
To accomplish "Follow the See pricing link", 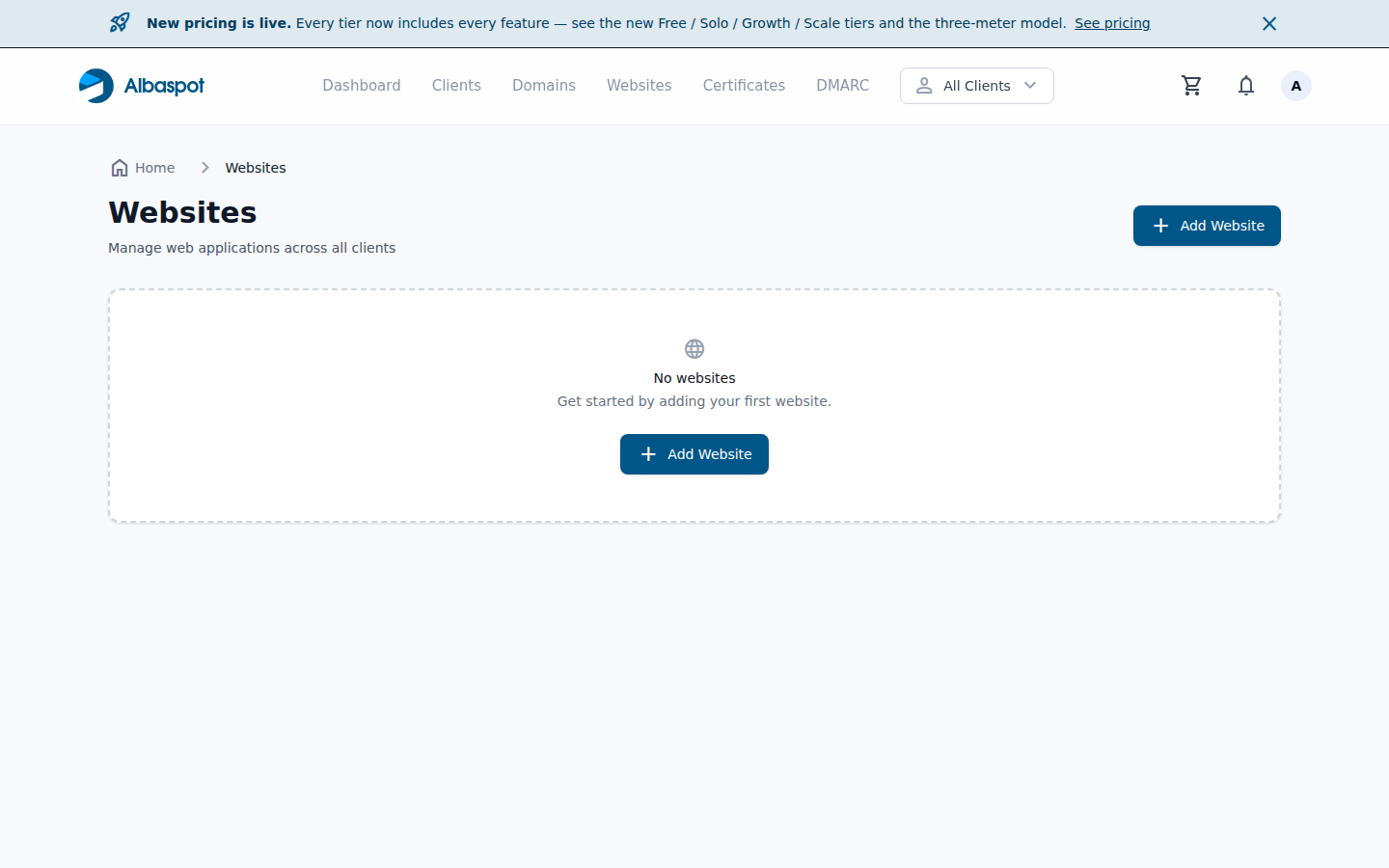I will (x=1112, y=23).
